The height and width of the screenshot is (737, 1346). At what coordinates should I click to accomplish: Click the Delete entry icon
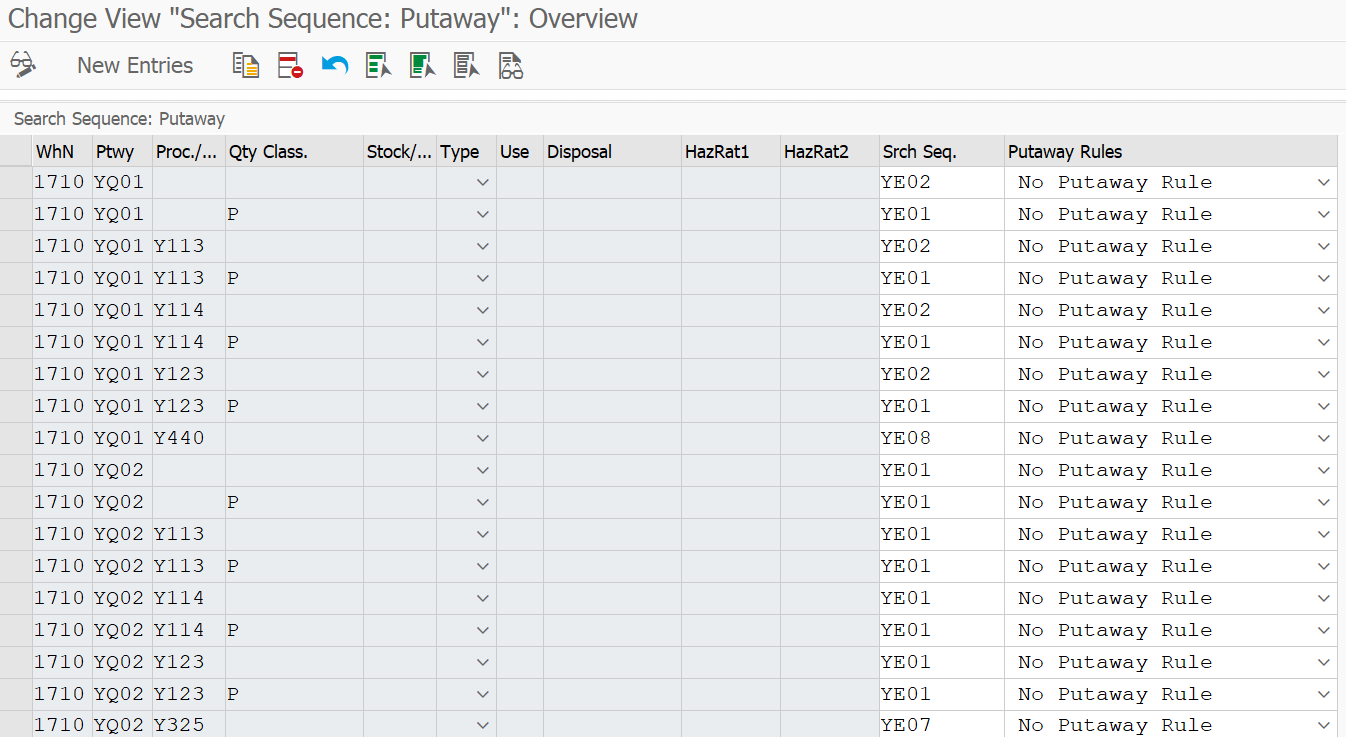click(x=290, y=66)
